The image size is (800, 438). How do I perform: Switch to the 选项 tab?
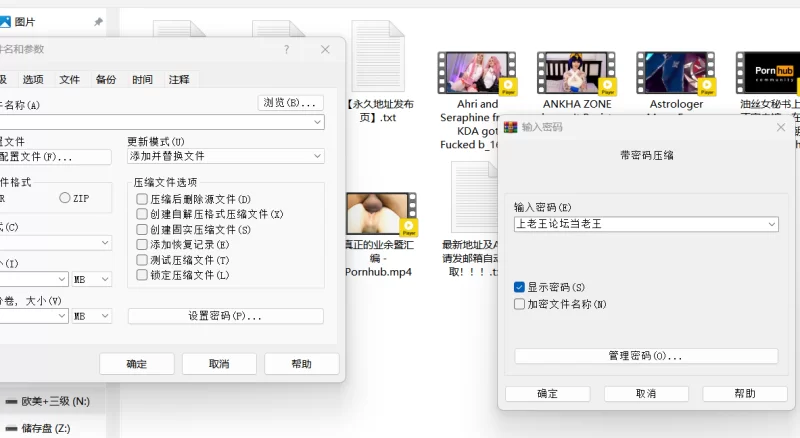(33, 79)
